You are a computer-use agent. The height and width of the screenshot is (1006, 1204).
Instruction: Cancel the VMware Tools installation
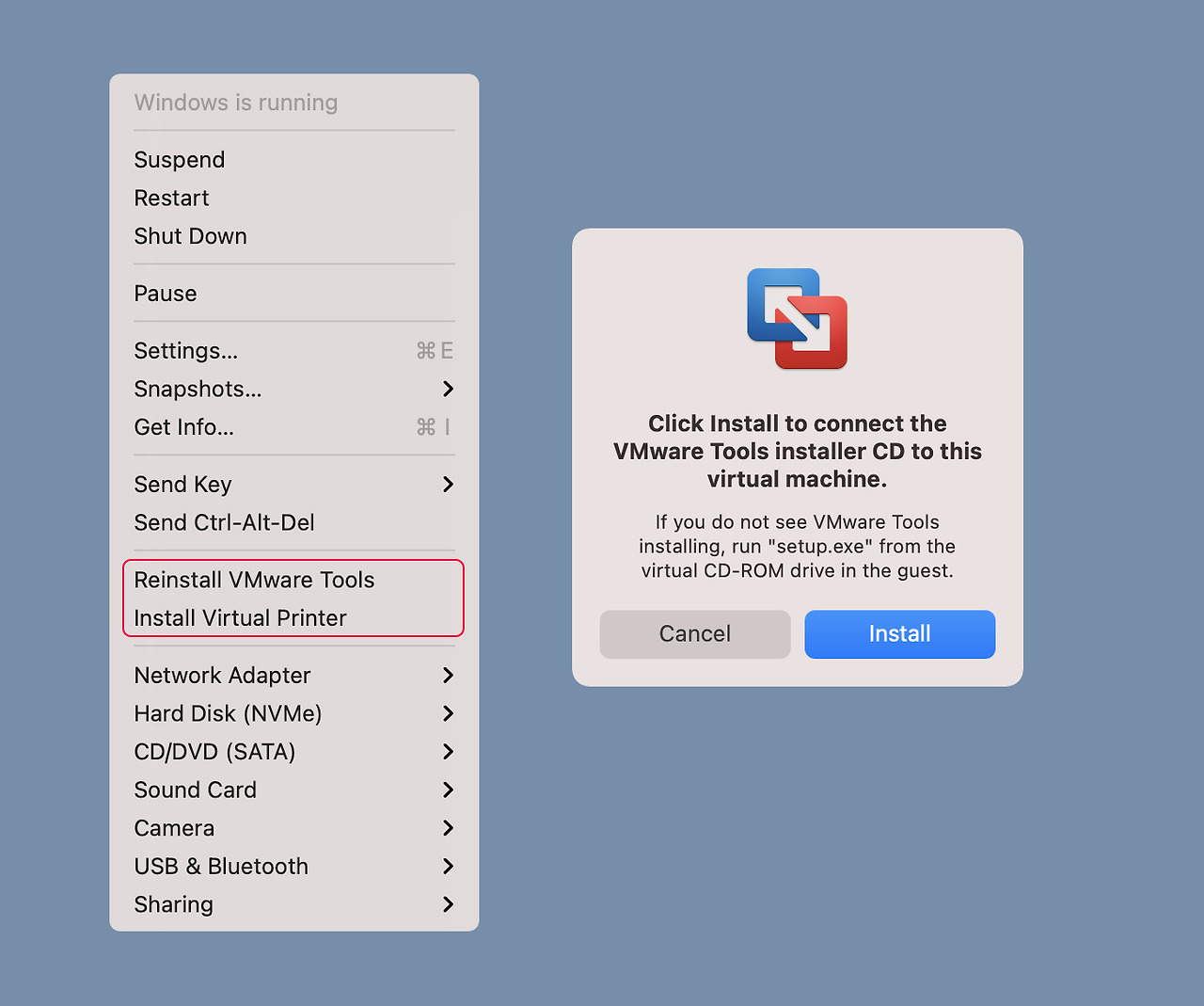(x=694, y=633)
